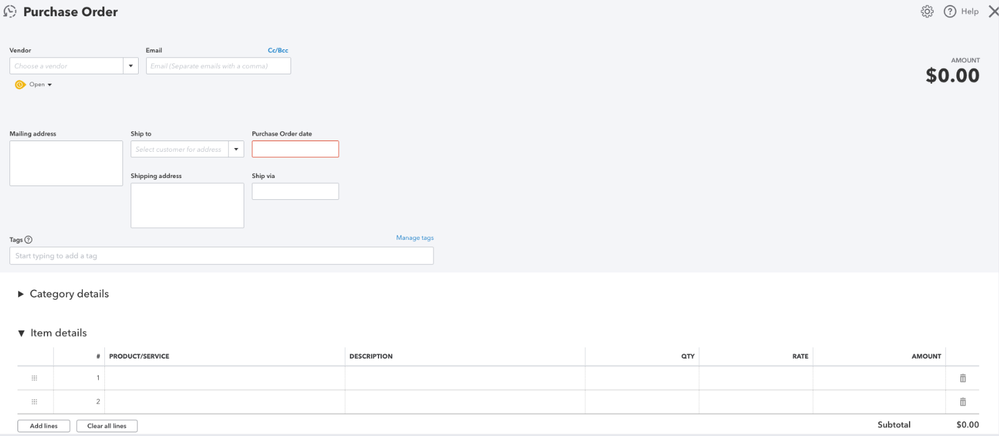Click Description cell in line 2
The width and height of the screenshot is (999, 436).
point(465,402)
